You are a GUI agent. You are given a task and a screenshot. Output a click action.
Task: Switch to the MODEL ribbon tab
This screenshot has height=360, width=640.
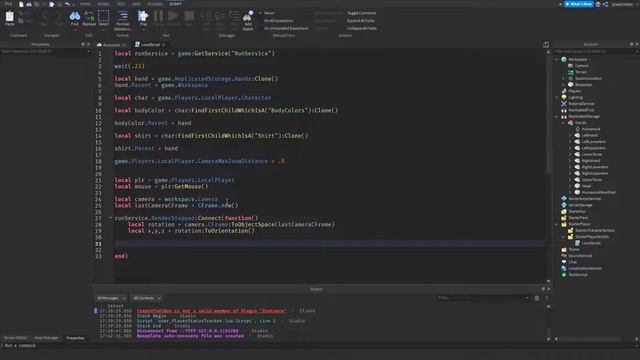point(103,4)
